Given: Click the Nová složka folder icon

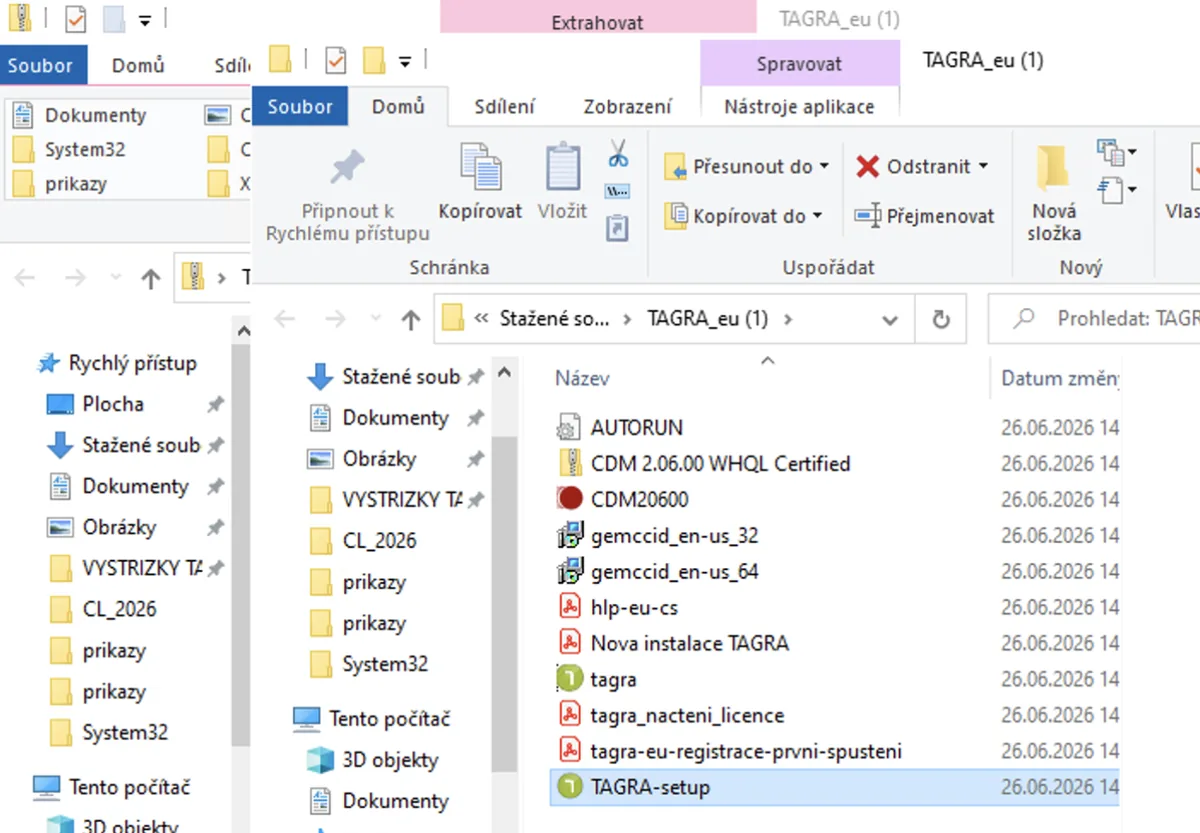Looking at the screenshot, I should 1054,167.
